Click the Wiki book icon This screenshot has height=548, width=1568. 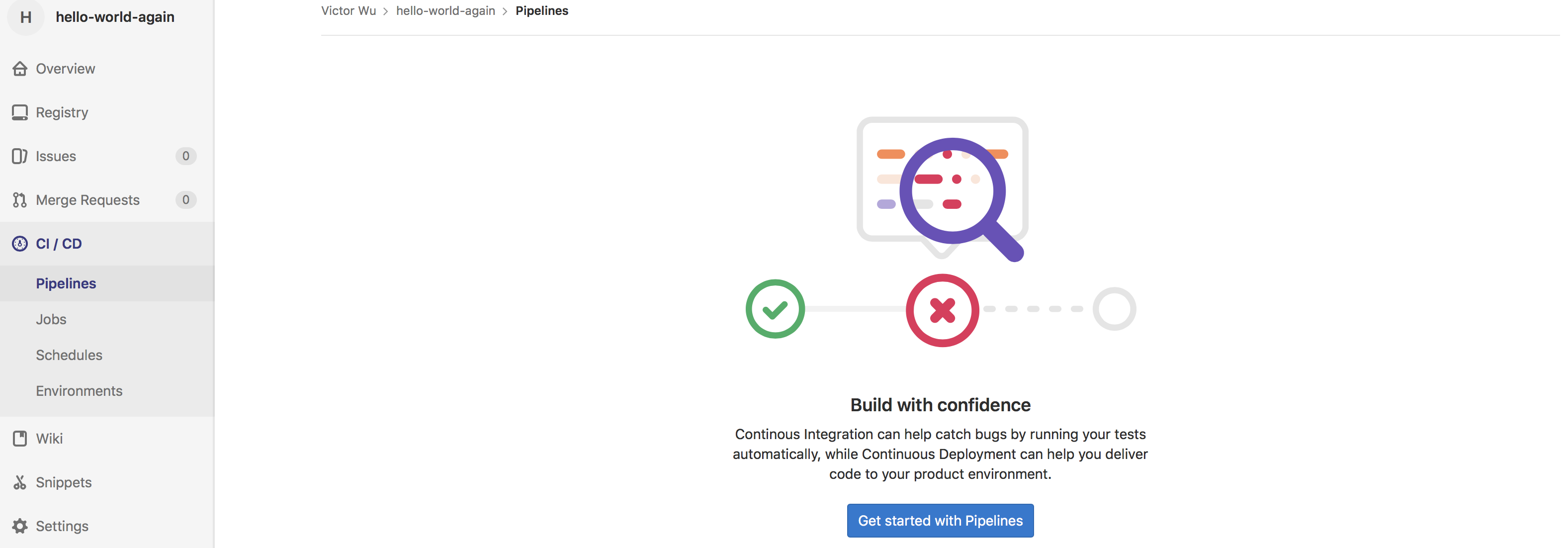19,439
